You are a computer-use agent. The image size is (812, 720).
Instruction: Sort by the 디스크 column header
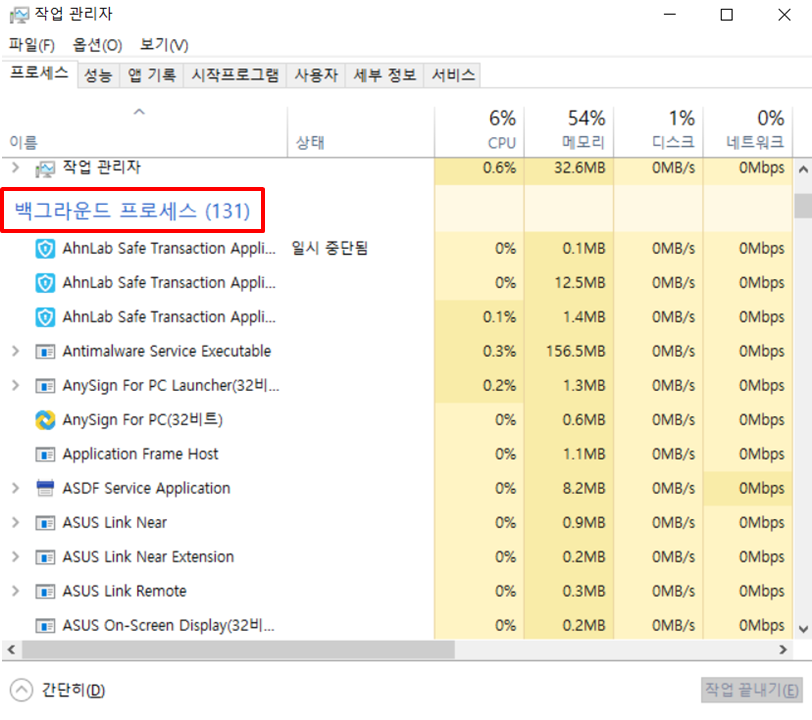click(659, 132)
